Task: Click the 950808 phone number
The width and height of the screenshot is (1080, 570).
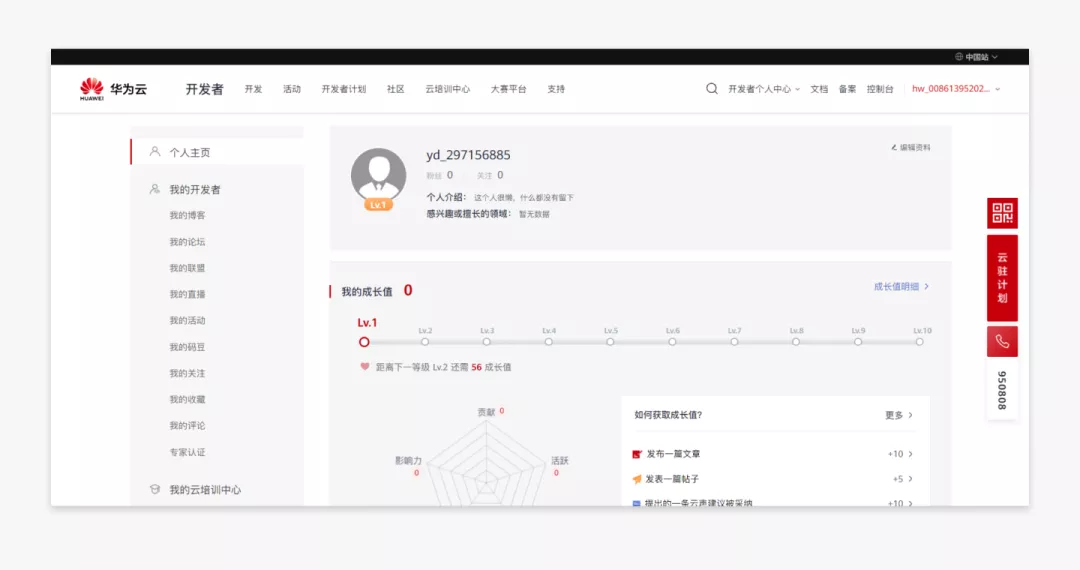Action: point(1002,390)
